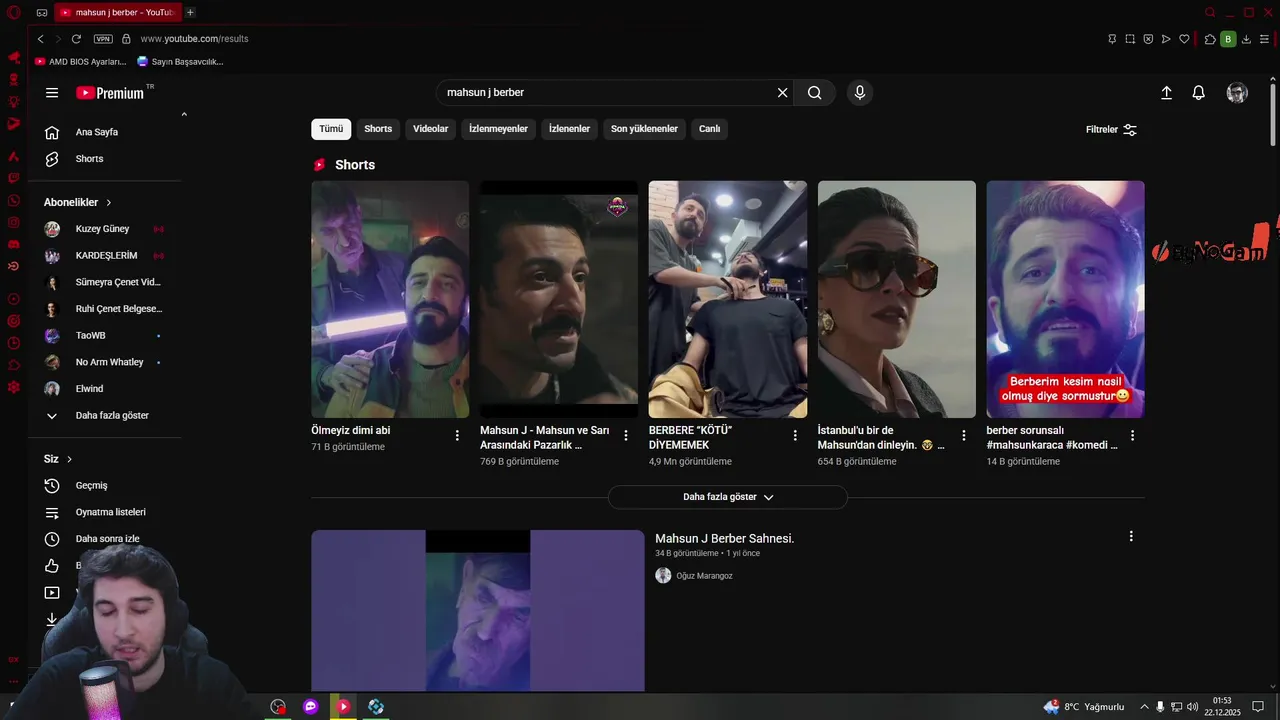1280x720 pixels.
Task: Open Twitch in the Opera sidebar
Action: (14, 178)
